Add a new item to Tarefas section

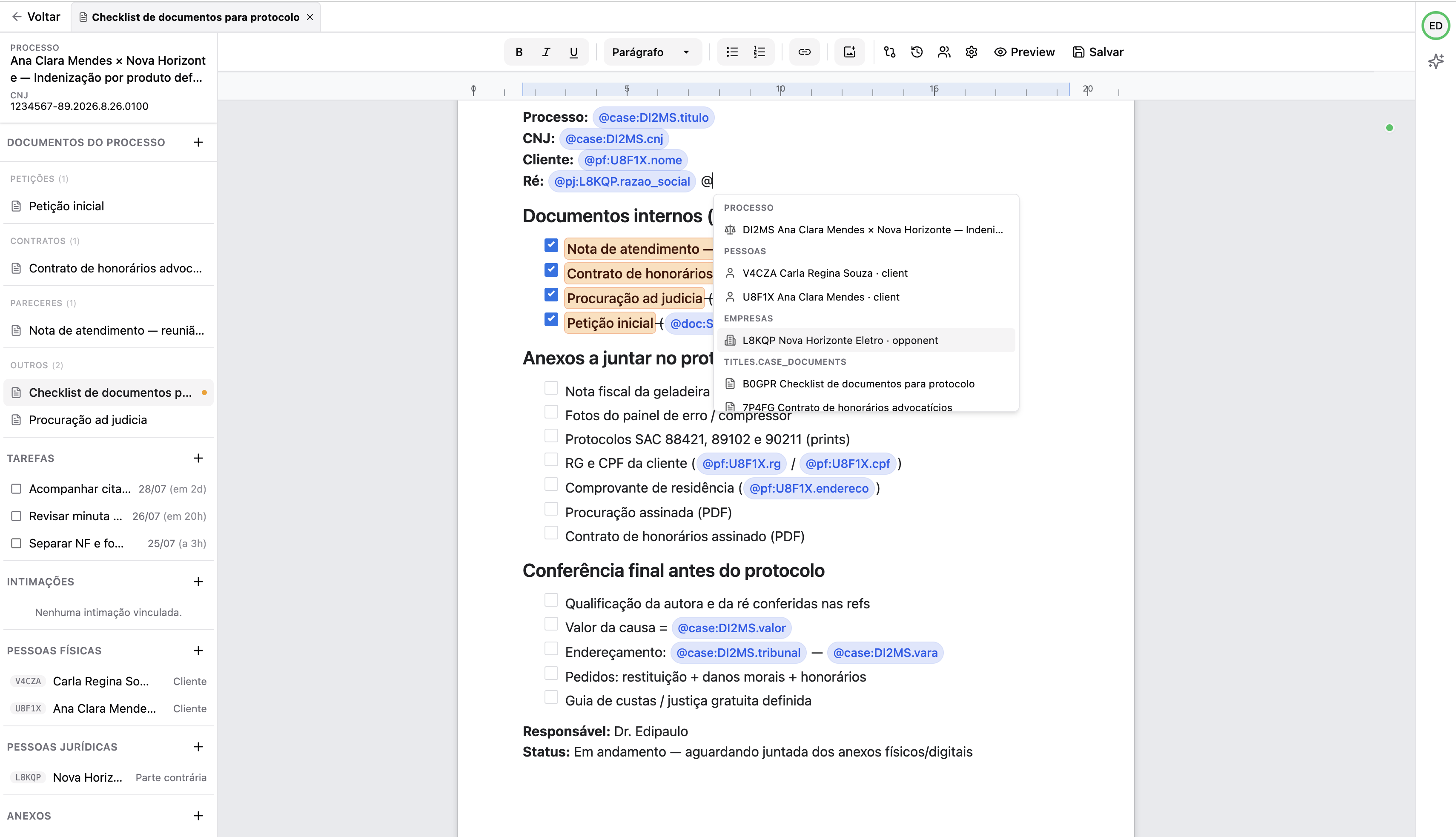[198, 458]
